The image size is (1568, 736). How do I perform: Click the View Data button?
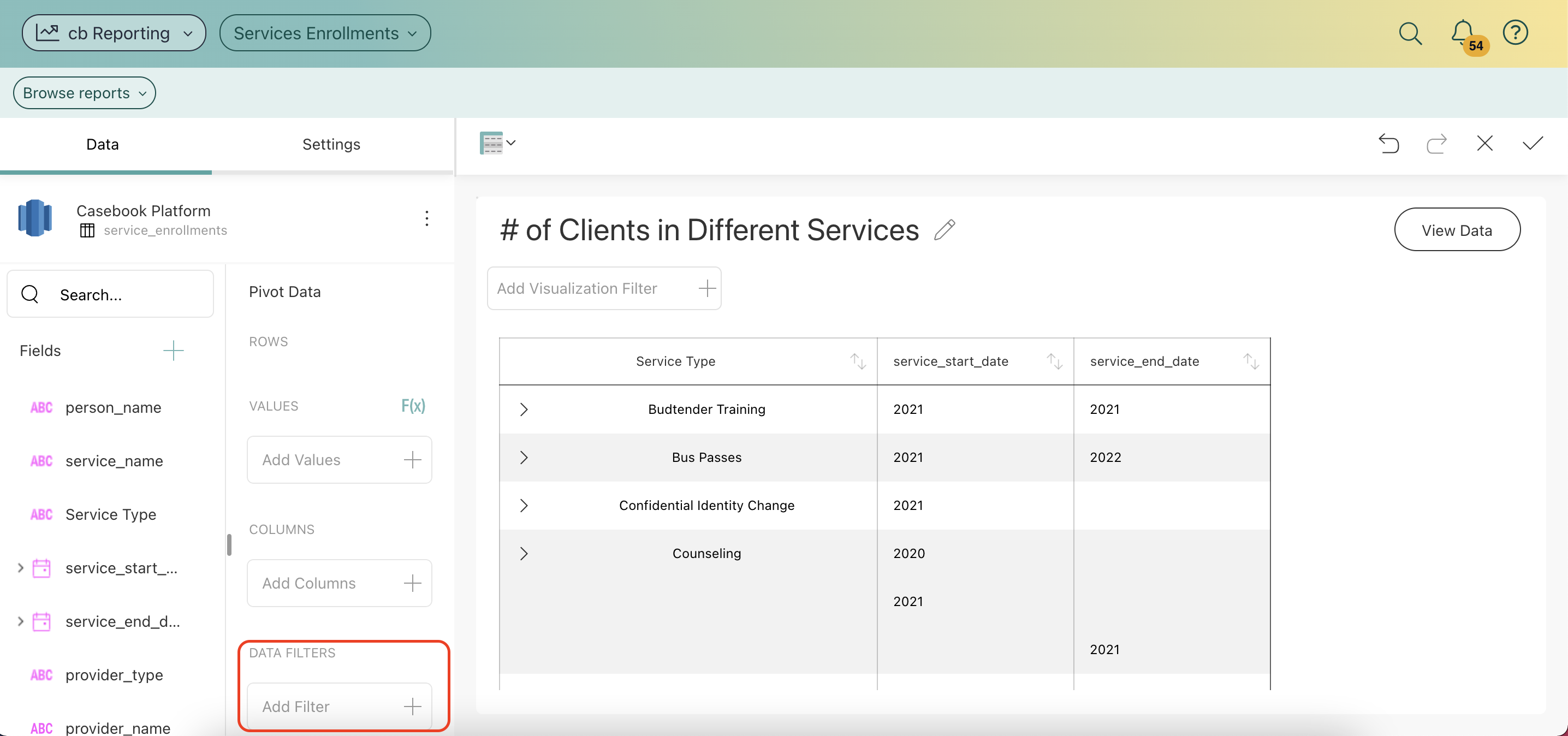1457,230
